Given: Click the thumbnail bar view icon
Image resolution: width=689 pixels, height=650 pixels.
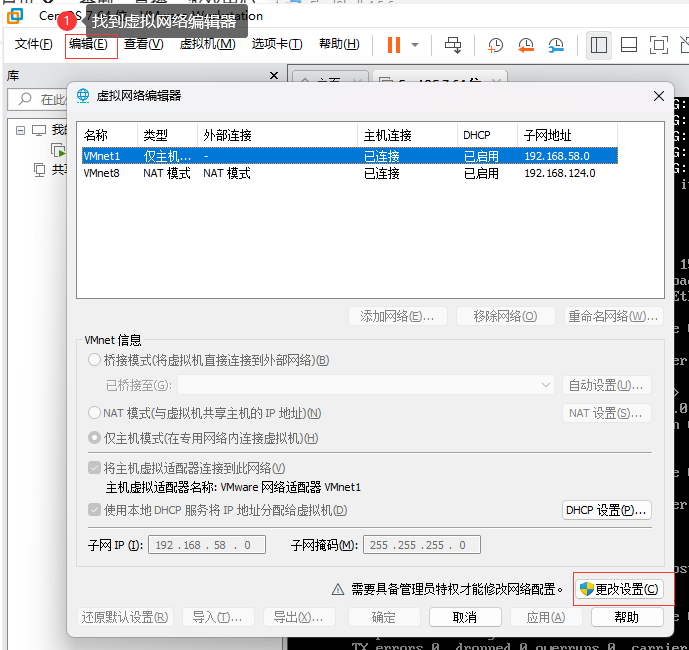Looking at the screenshot, I should pyautogui.click(x=629, y=45).
